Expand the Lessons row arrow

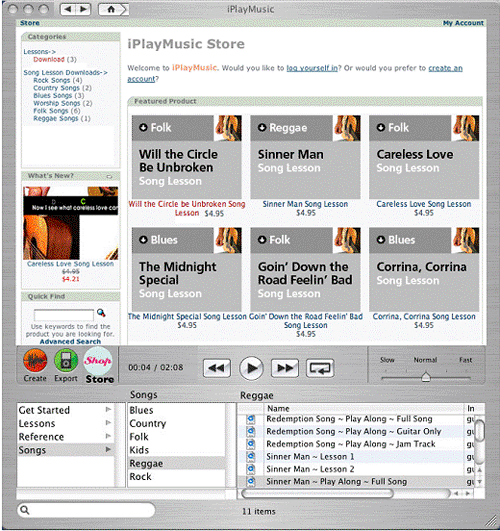(x=108, y=423)
